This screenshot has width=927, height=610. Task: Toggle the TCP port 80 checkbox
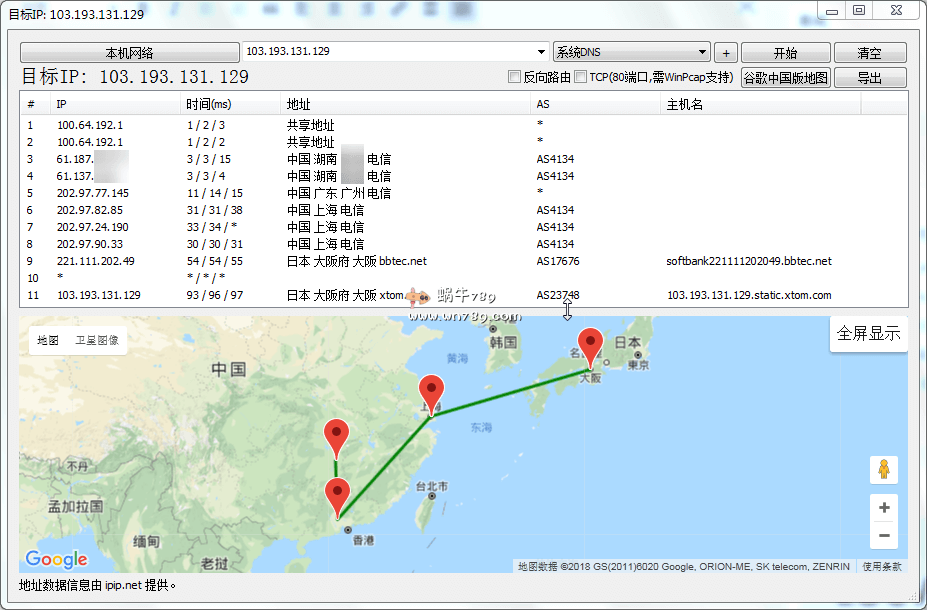pyautogui.click(x=580, y=77)
